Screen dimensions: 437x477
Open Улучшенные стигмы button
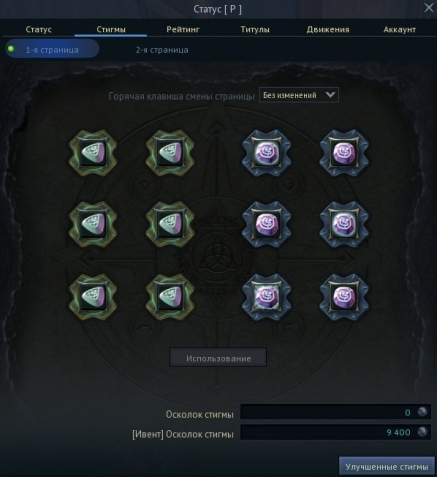387,466
